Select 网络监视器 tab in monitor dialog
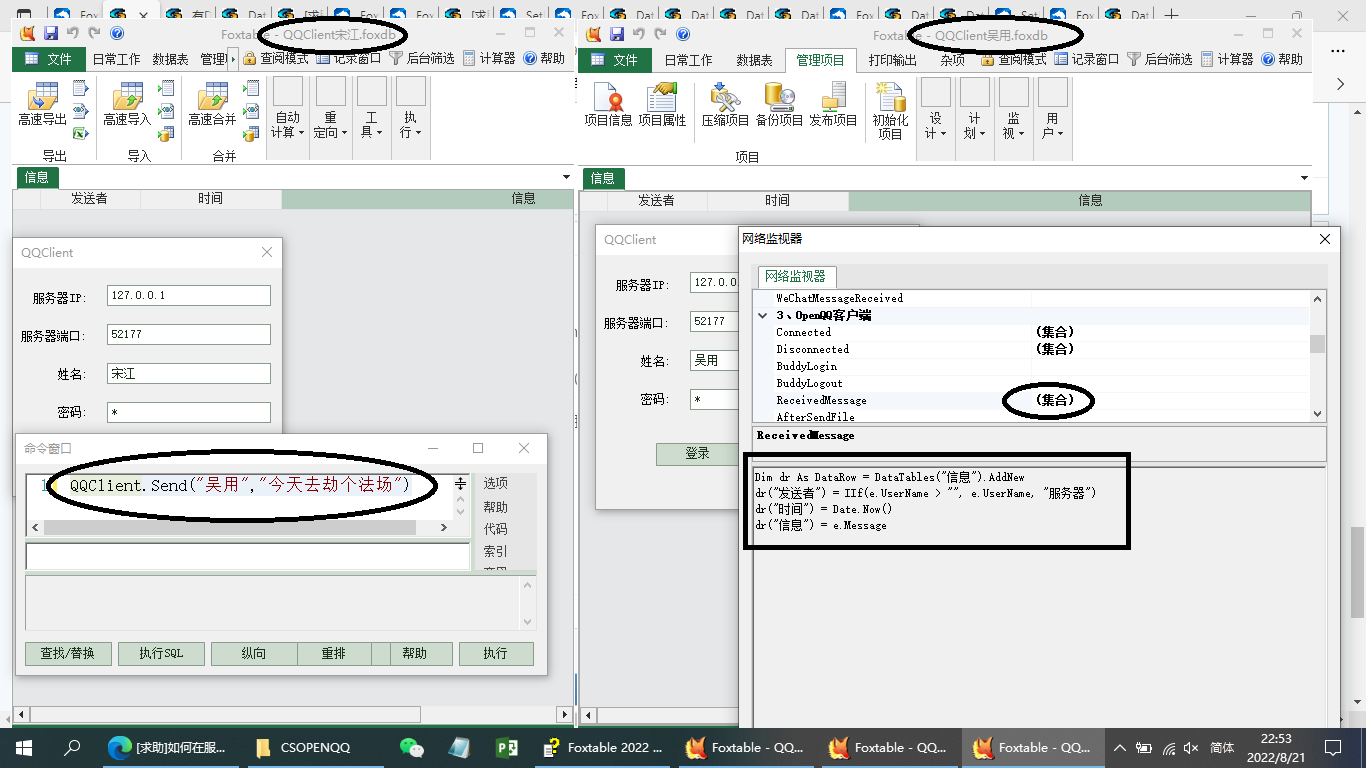This screenshot has height=768, width=1366. [x=795, y=276]
